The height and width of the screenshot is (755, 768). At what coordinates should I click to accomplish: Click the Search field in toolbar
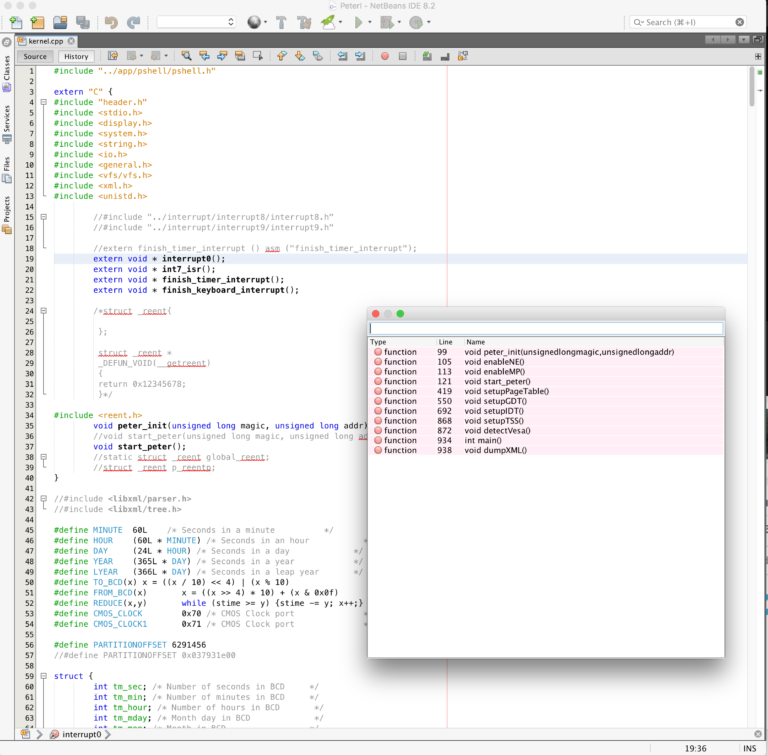(x=686, y=22)
